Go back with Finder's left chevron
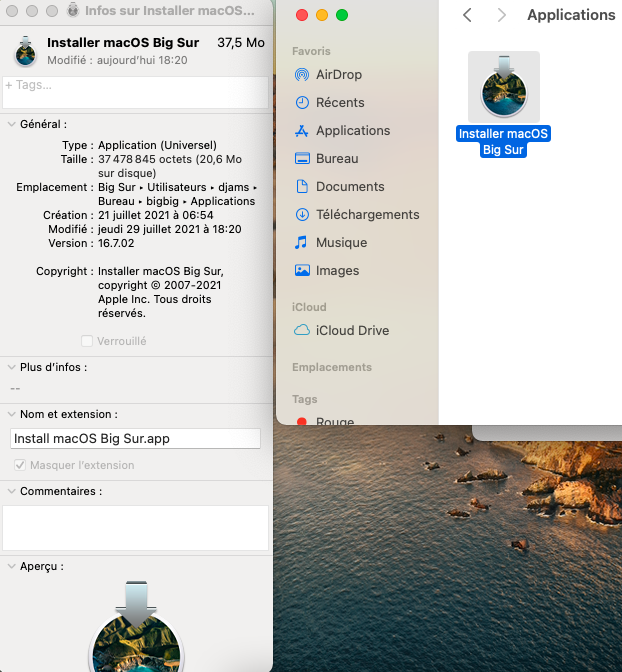 coord(467,15)
